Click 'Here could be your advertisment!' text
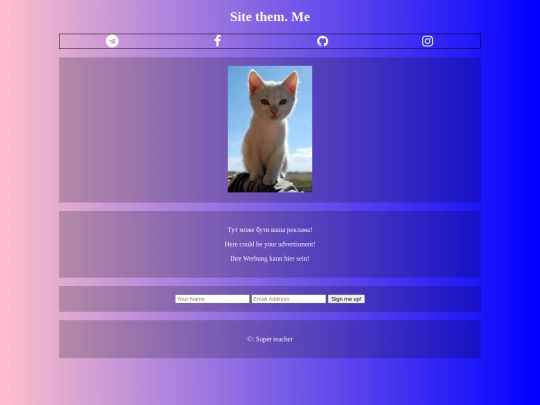 [270, 244]
